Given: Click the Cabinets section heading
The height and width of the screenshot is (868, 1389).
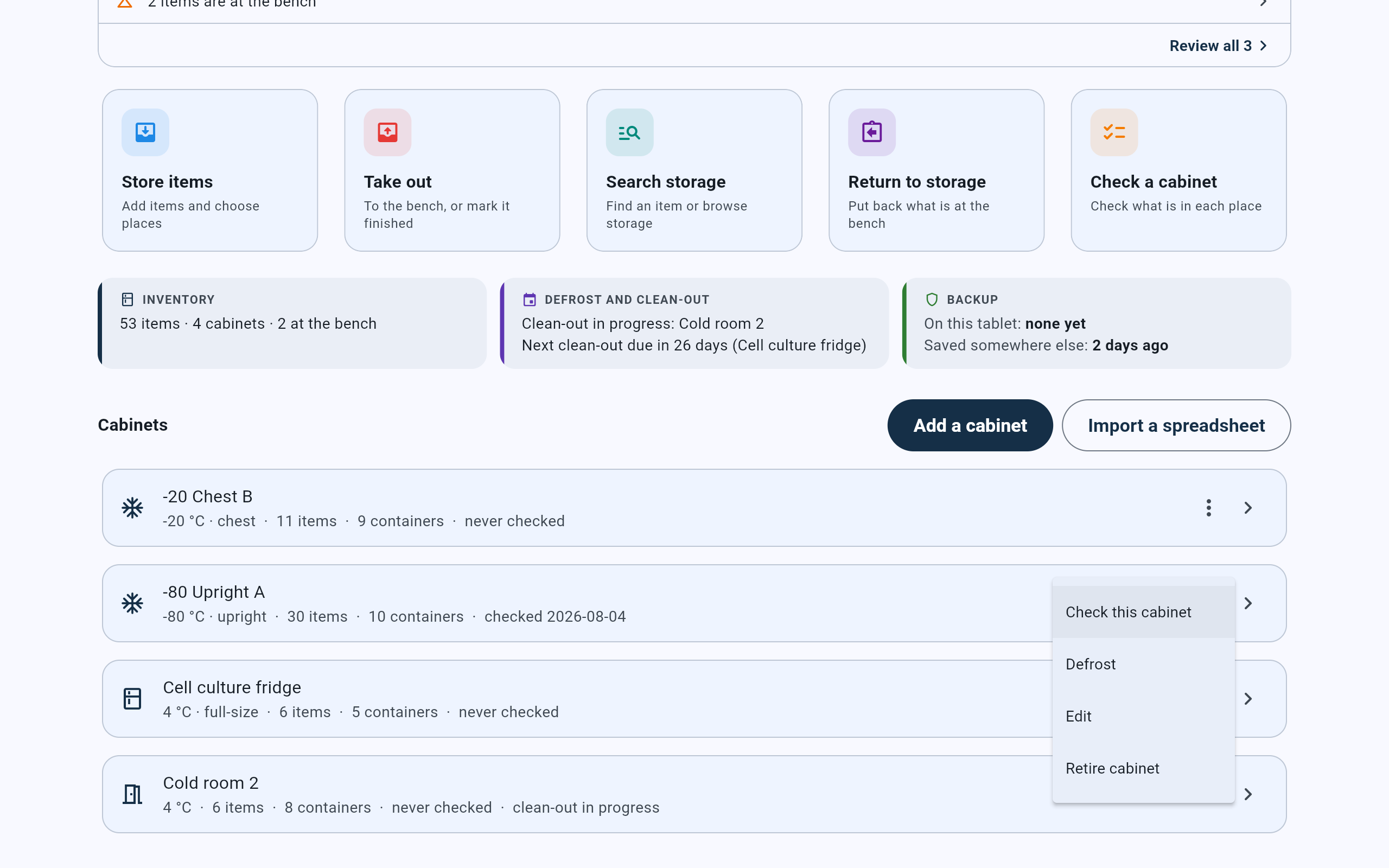Looking at the screenshot, I should [132, 425].
